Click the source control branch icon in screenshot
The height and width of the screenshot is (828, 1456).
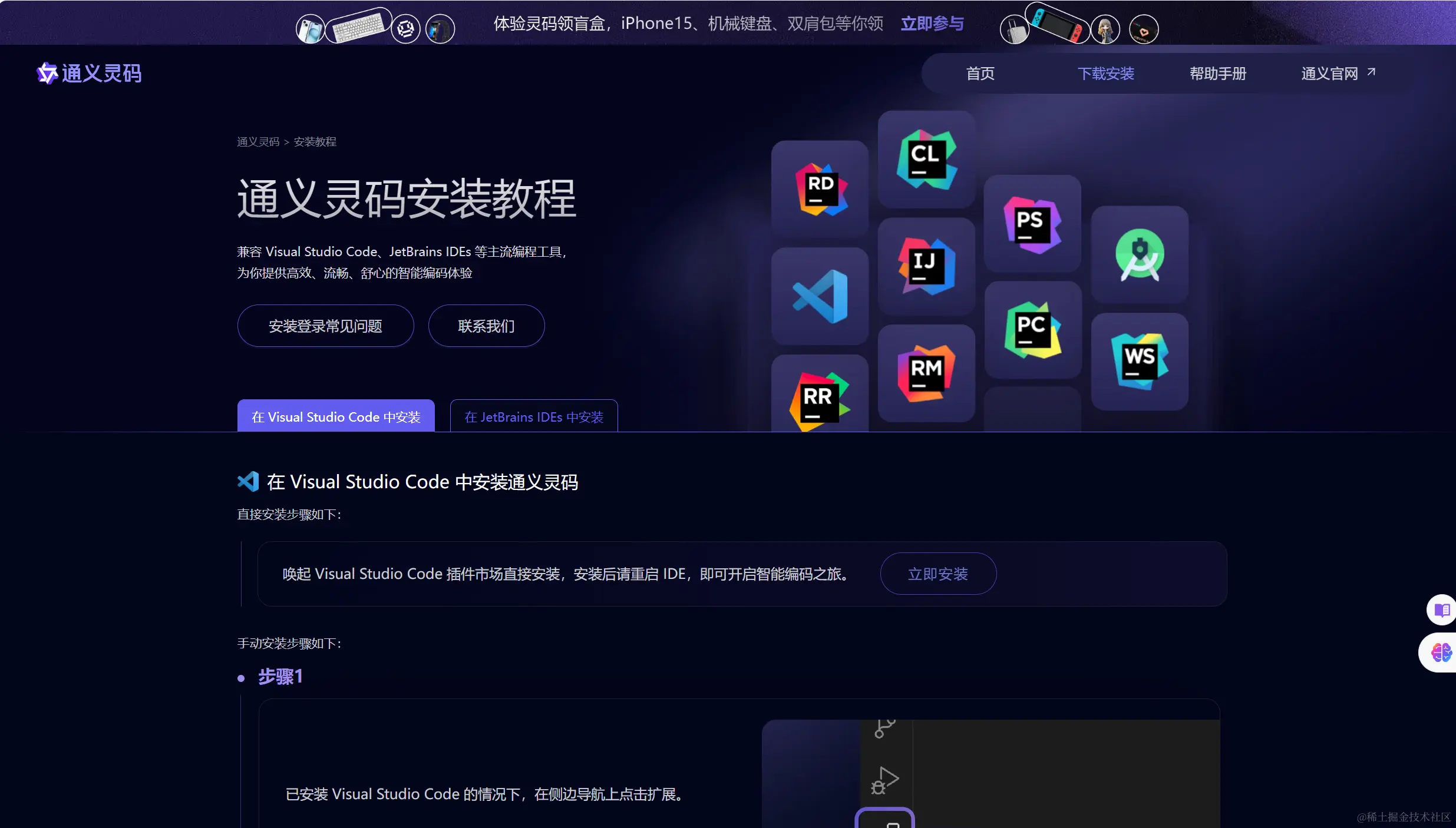coord(884,728)
